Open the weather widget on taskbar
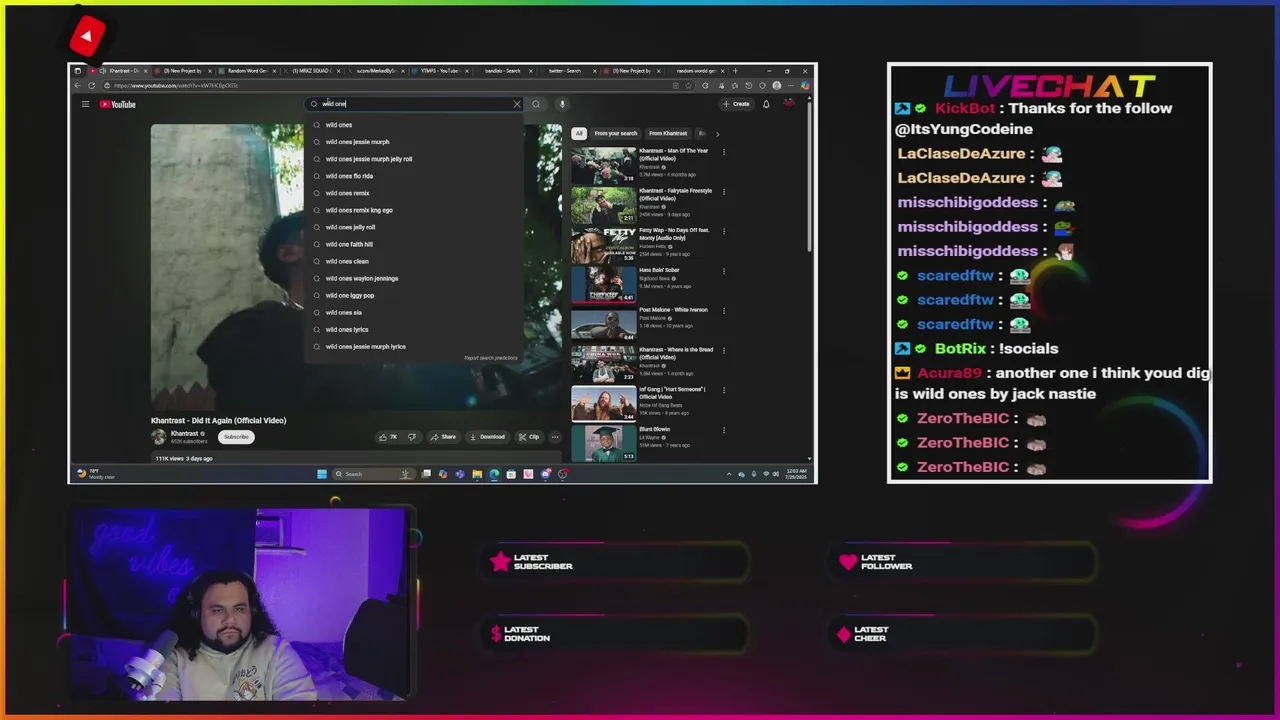 (x=97, y=474)
